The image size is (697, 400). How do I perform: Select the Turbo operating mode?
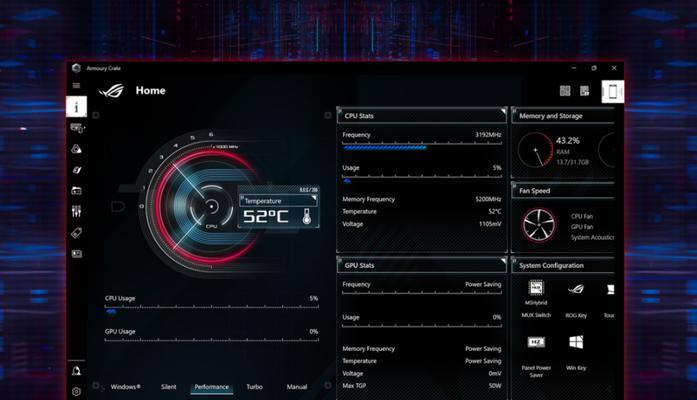(x=255, y=387)
